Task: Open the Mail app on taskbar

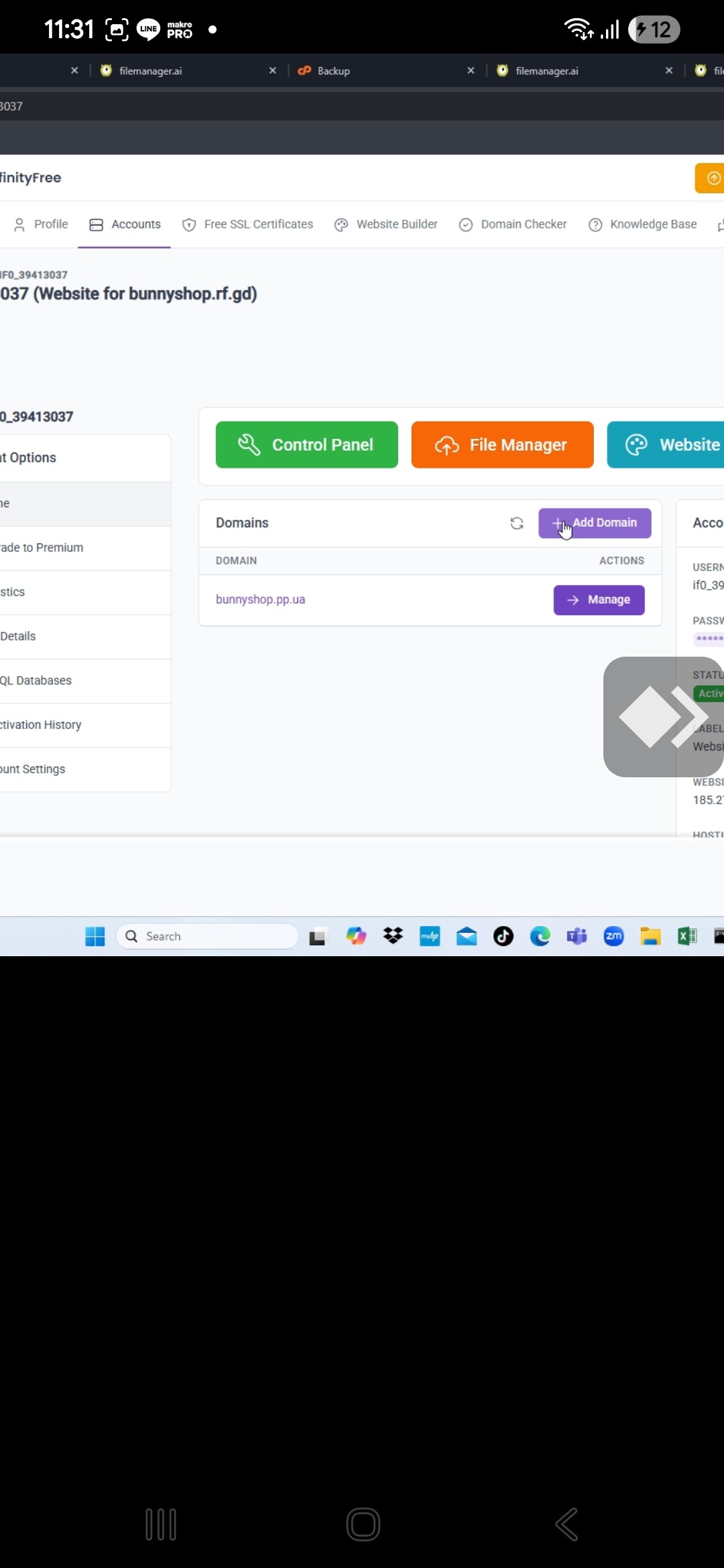Action: [x=467, y=936]
